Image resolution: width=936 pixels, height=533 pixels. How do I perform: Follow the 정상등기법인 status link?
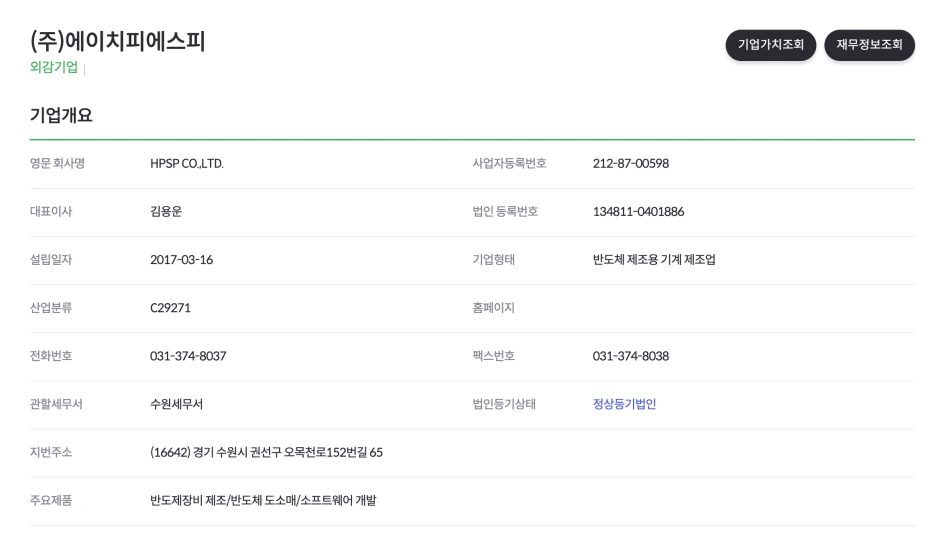624,404
